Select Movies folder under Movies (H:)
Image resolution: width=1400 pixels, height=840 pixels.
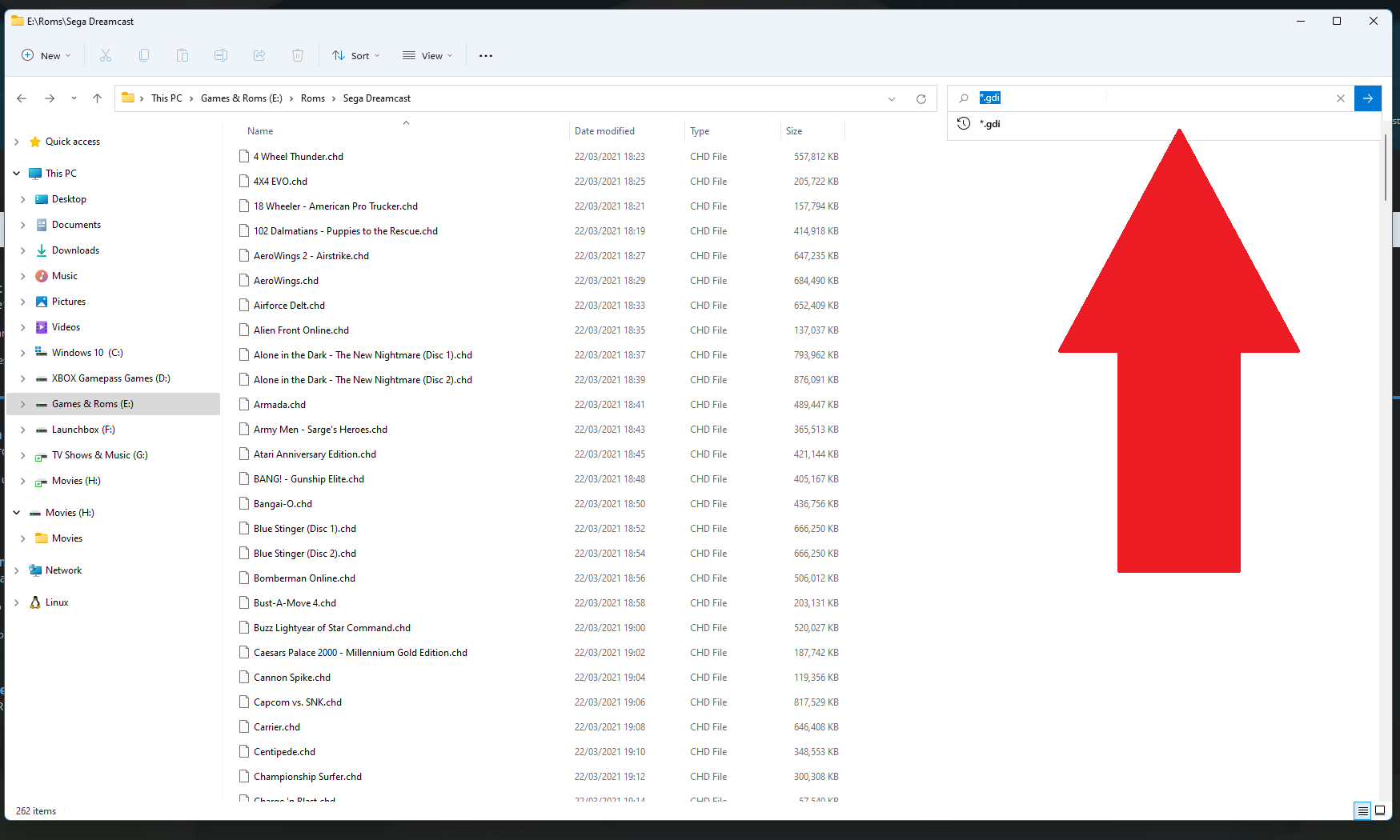pyautogui.click(x=67, y=538)
